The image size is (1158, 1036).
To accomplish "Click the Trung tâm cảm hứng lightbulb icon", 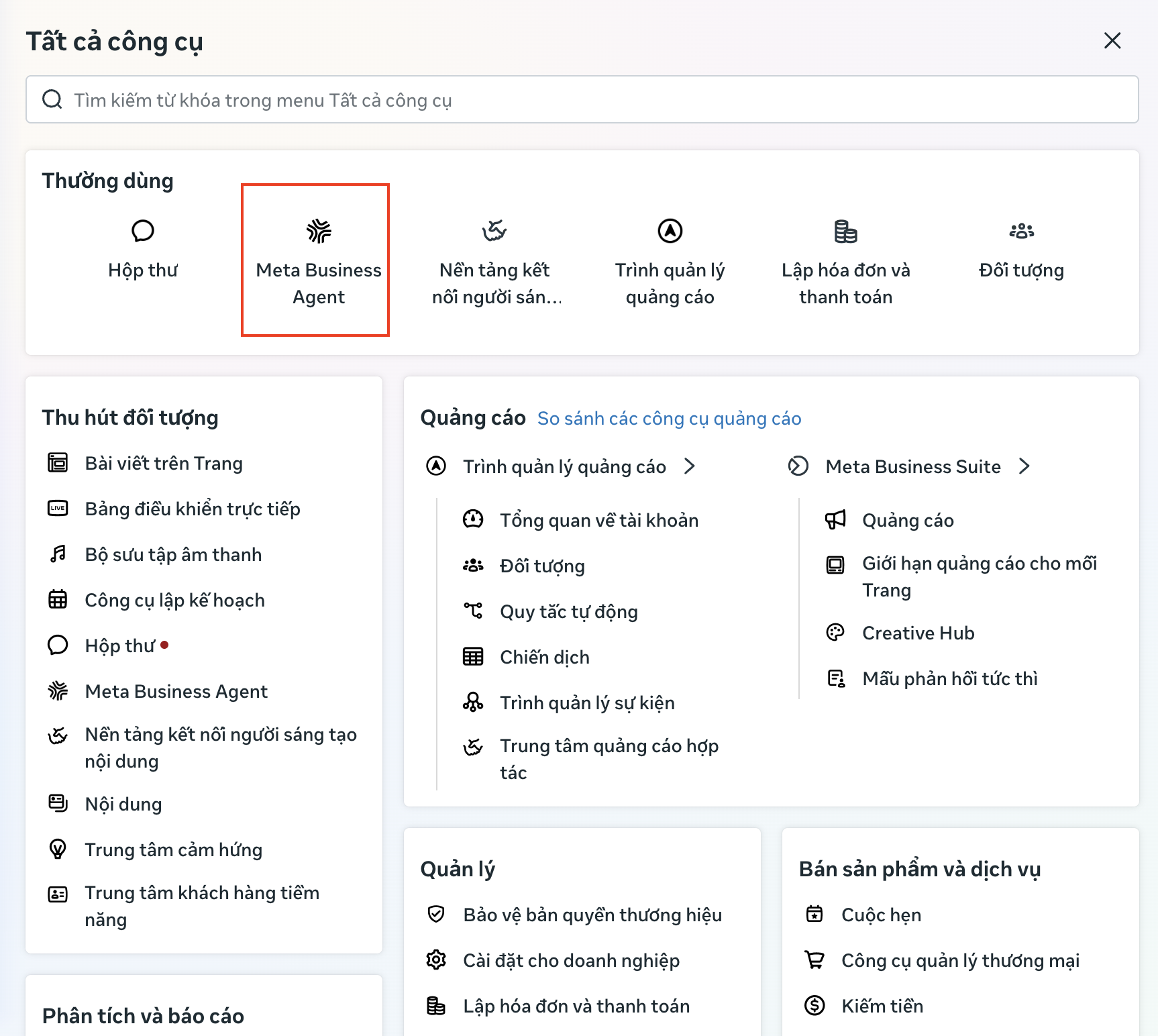I will (x=58, y=849).
